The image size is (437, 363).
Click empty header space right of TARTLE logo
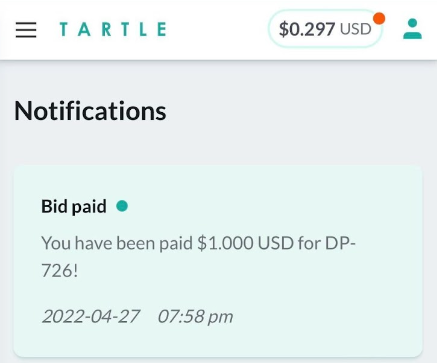click(x=217, y=29)
